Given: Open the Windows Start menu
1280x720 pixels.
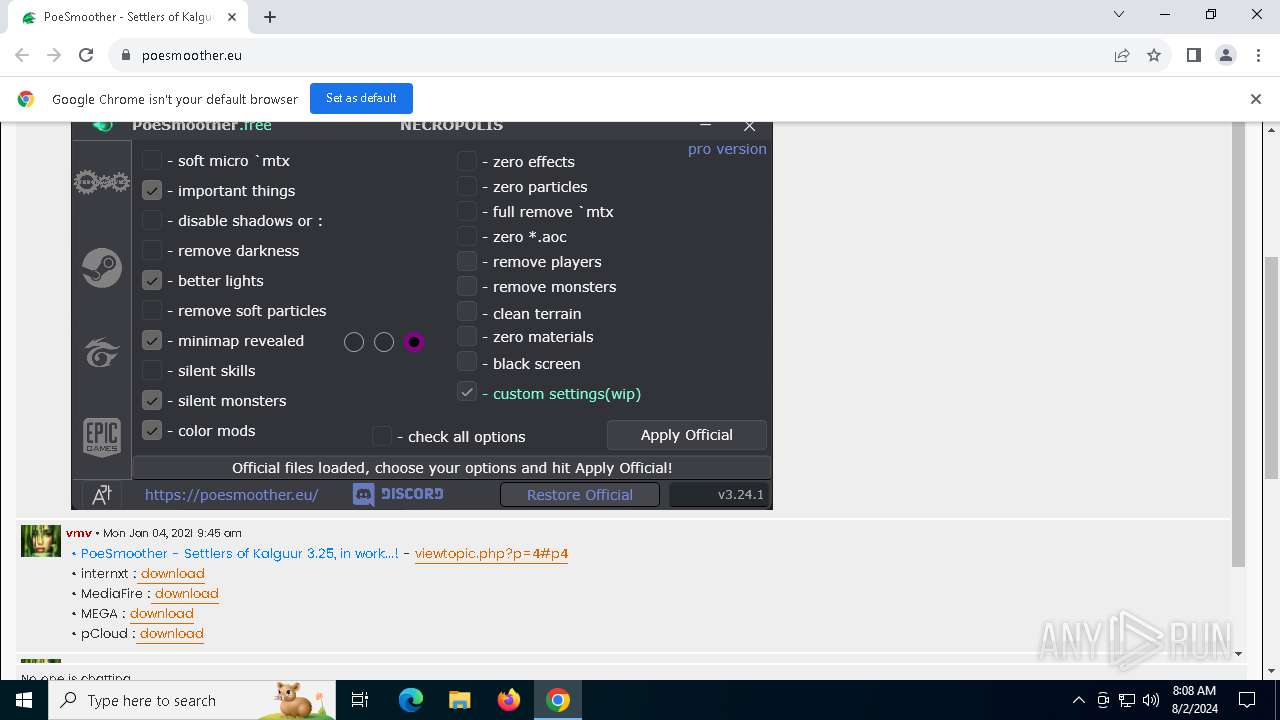Looking at the screenshot, I should [x=24, y=700].
